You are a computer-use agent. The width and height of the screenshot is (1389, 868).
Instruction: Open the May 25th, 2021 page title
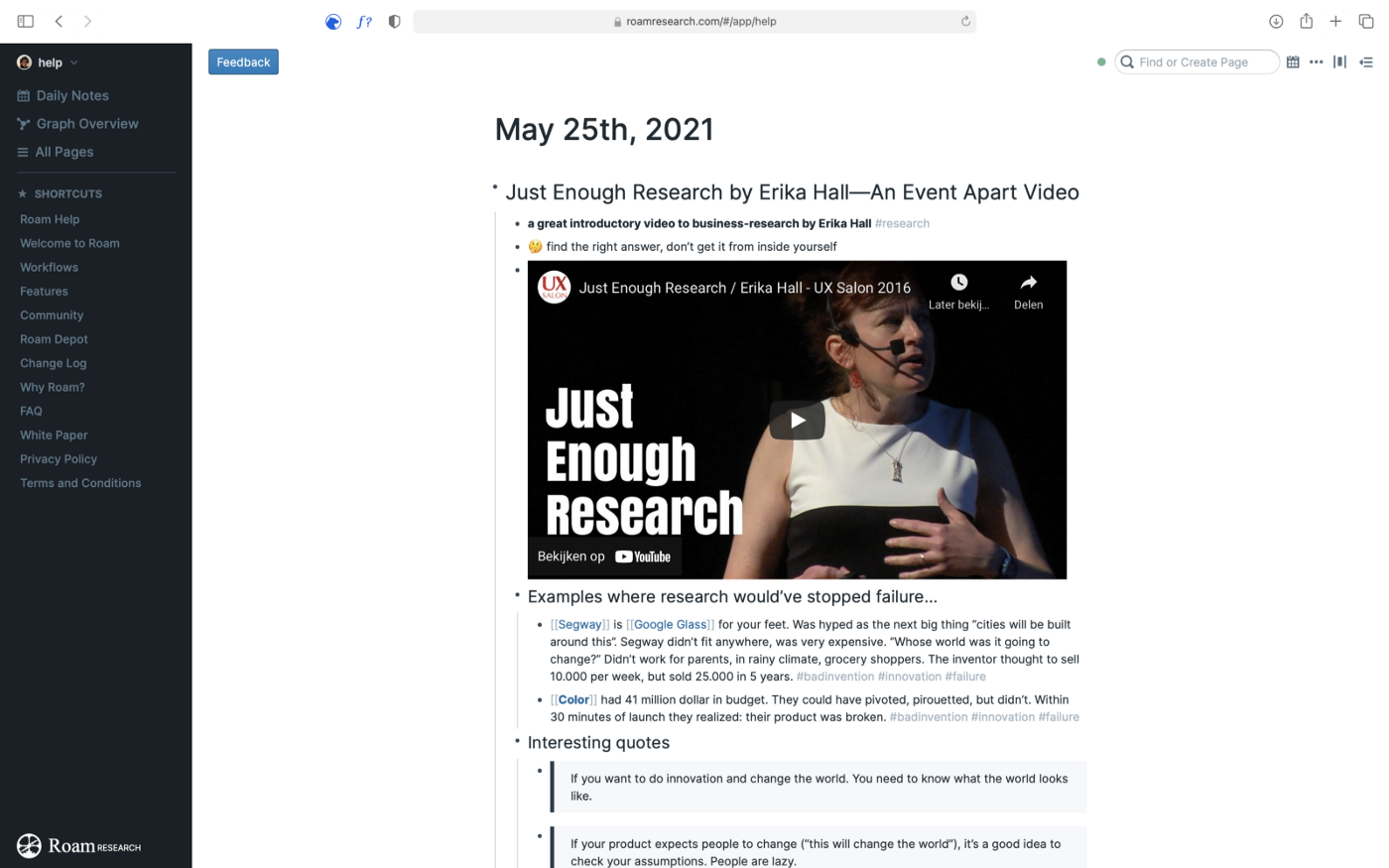(x=603, y=130)
